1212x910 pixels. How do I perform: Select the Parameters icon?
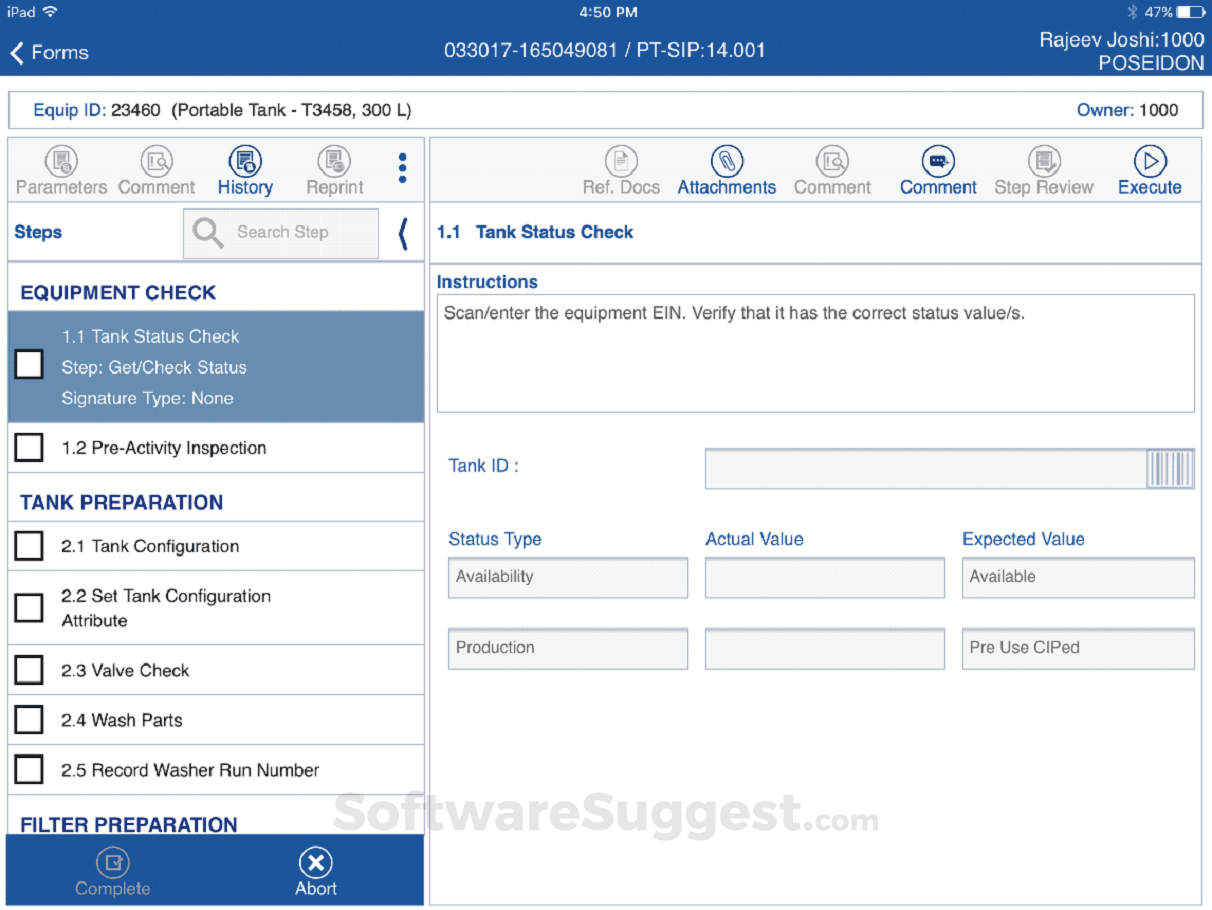click(60, 168)
